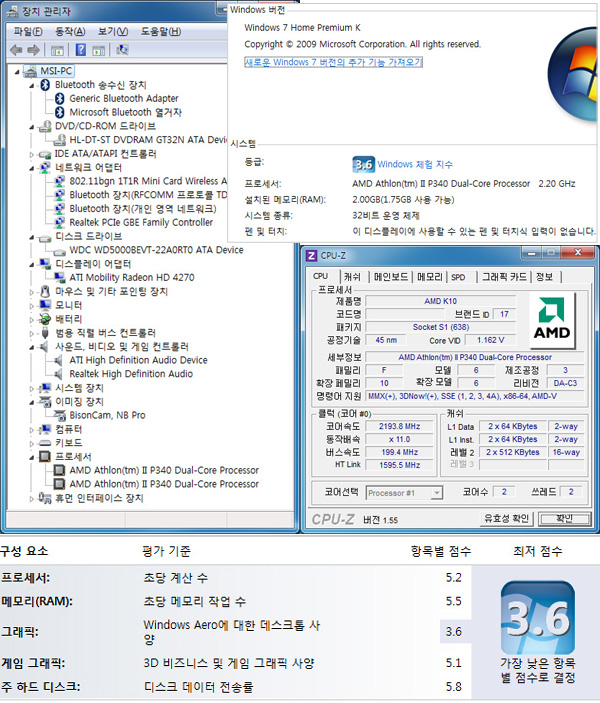Open the 파일(F) menu
This screenshot has height=703, width=600.
click(x=28, y=31)
